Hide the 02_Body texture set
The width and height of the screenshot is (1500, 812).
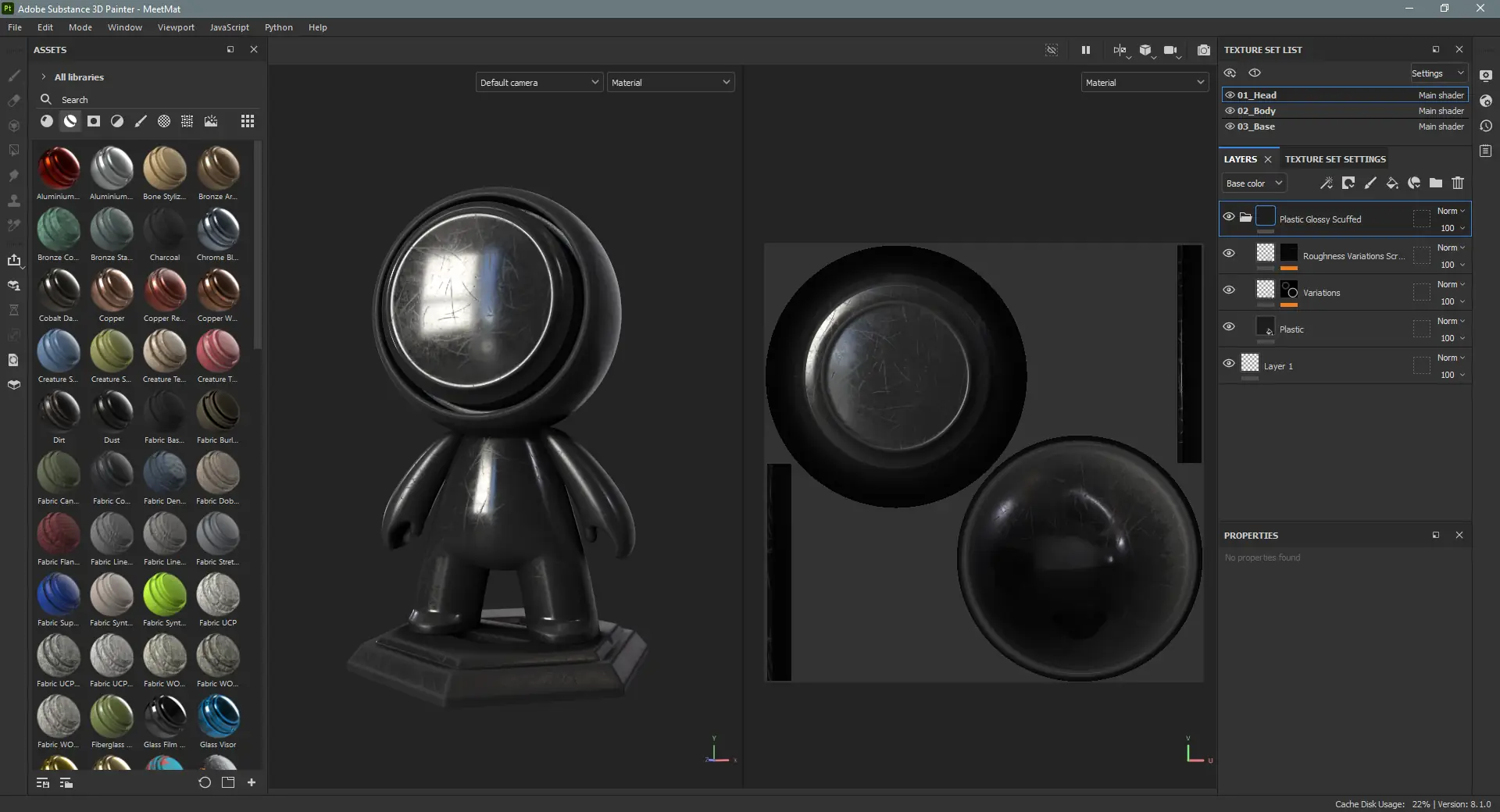pos(1230,111)
